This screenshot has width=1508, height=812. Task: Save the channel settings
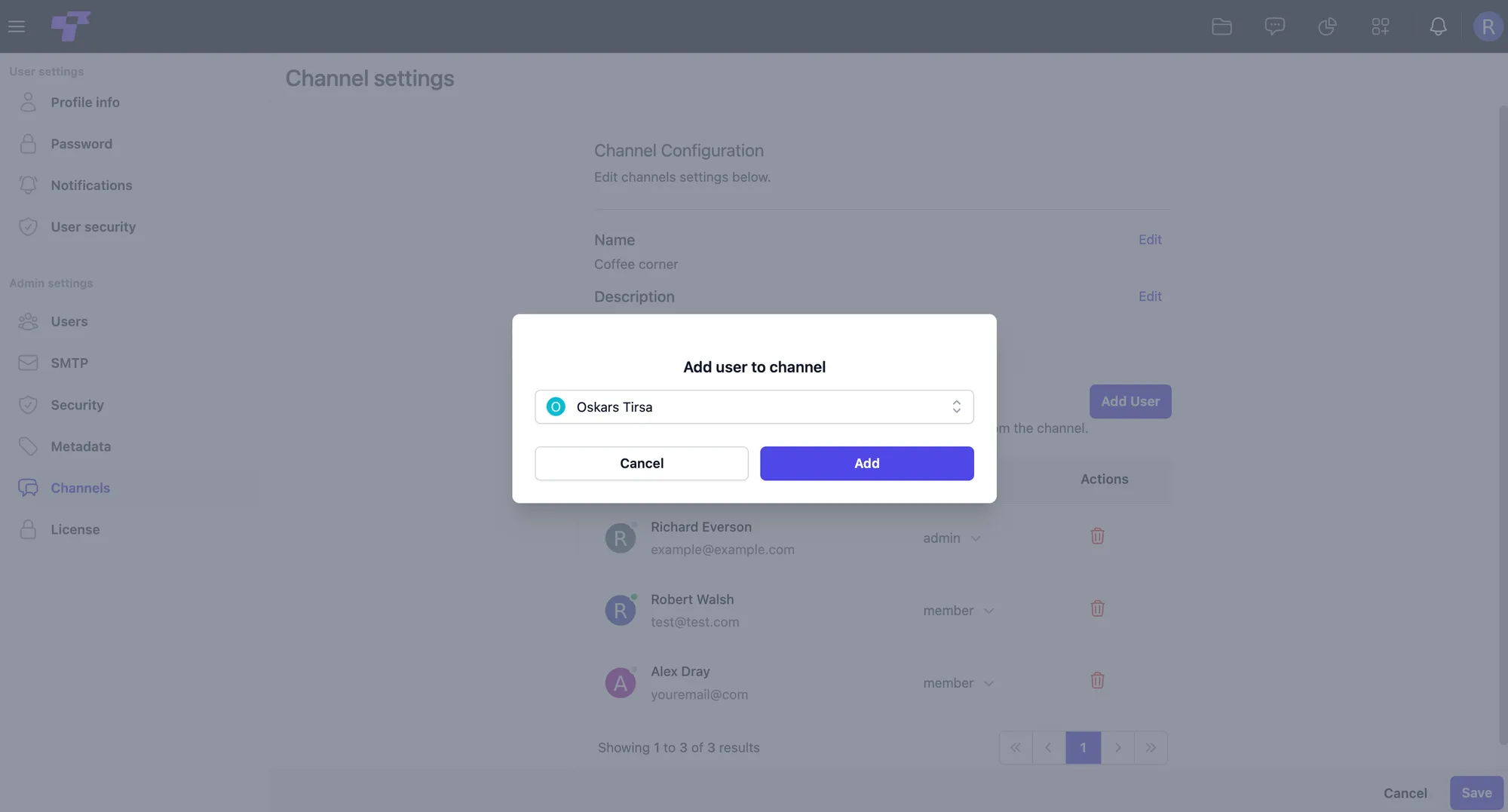click(x=1476, y=793)
